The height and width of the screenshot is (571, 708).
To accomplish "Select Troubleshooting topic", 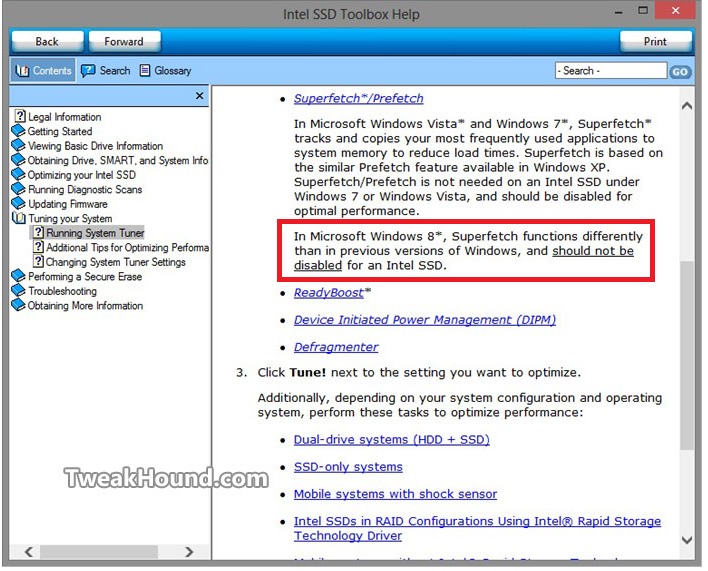I will [x=62, y=291].
